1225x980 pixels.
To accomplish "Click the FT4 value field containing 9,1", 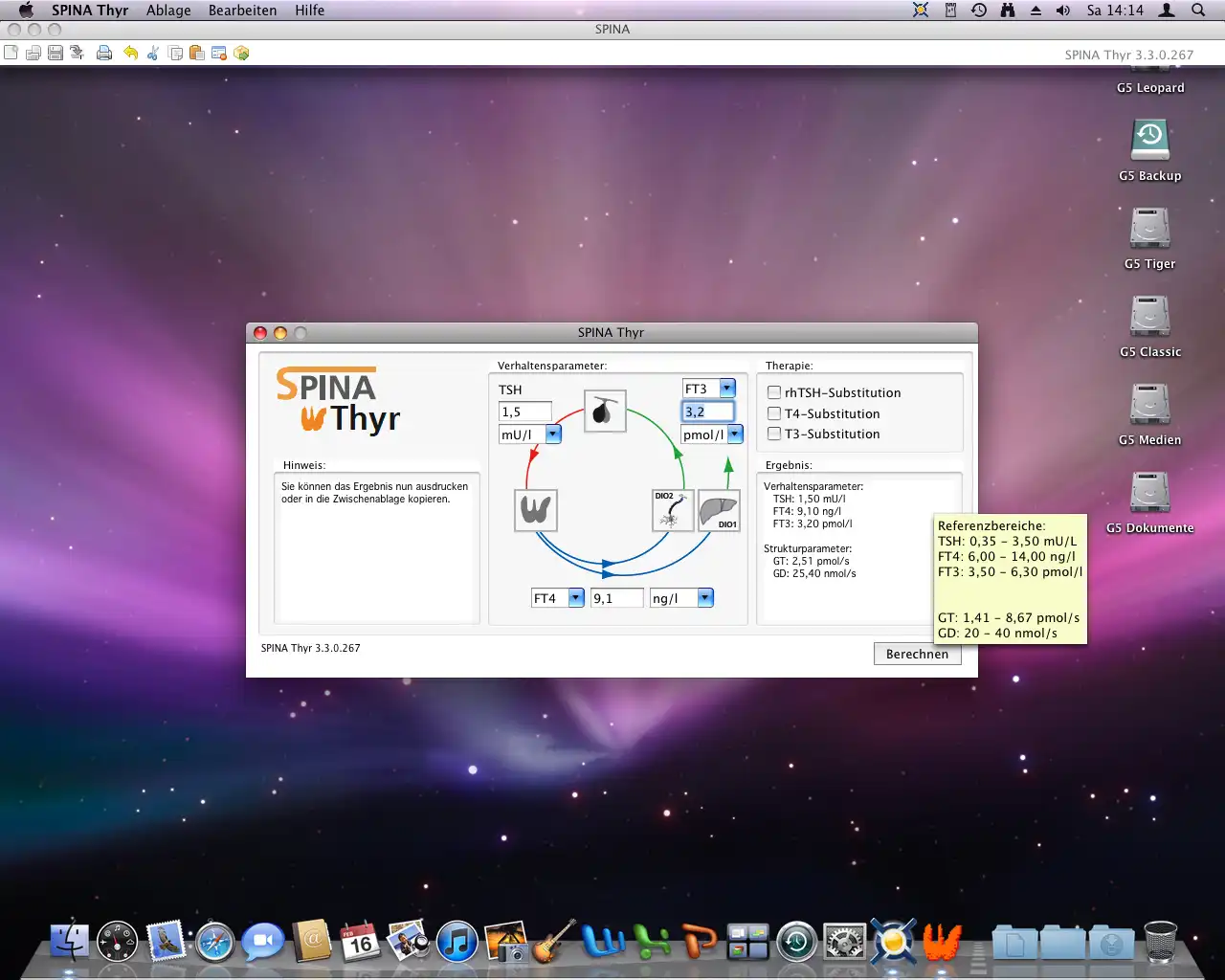I will (x=617, y=598).
